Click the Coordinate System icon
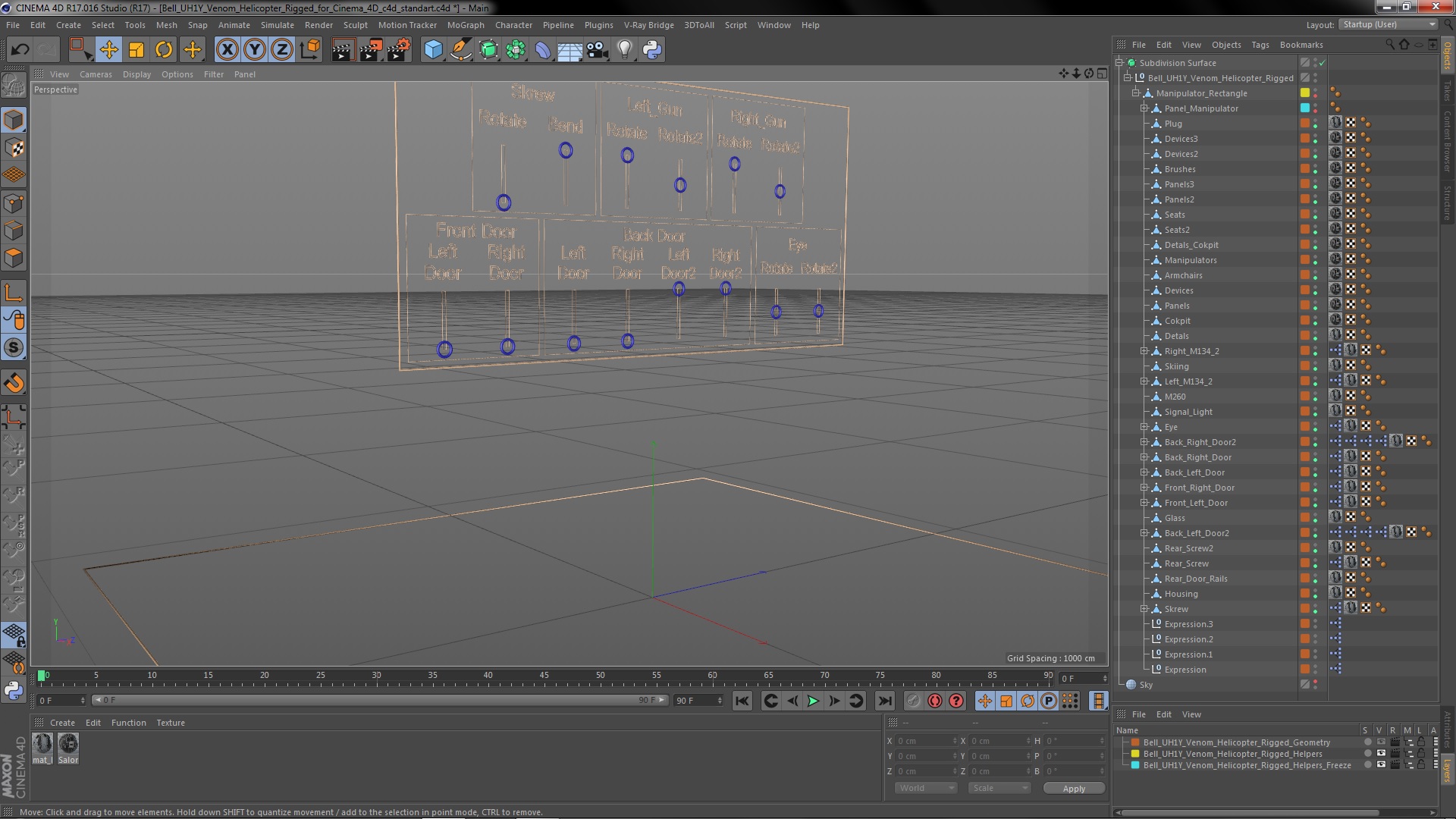The width and height of the screenshot is (1456, 819). click(x=310, y=50)
